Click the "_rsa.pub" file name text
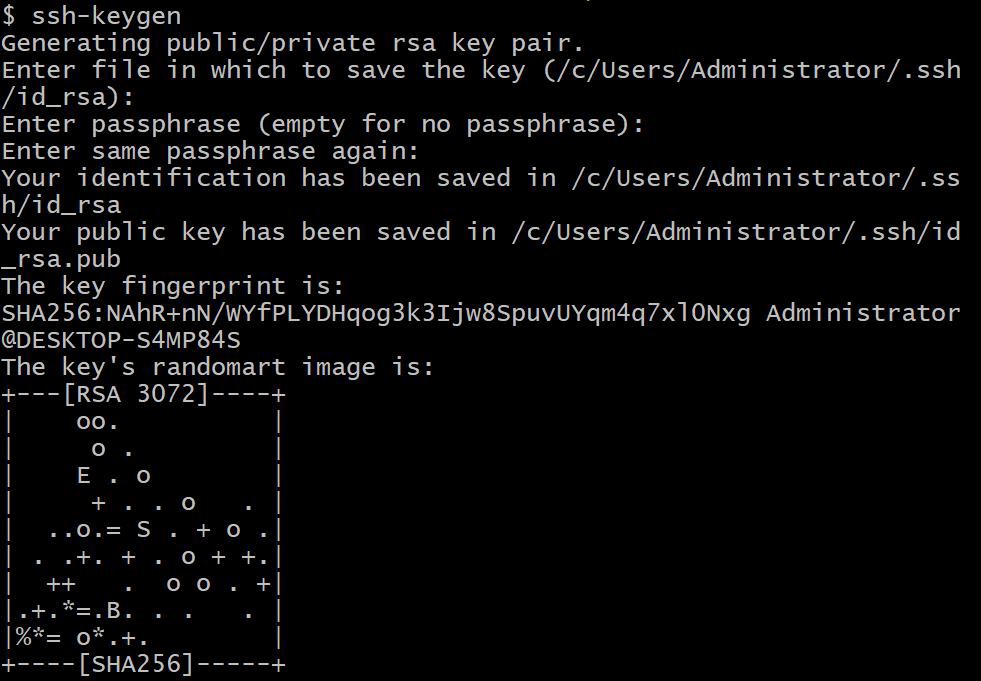981x681 pixels. [x=60, y=259]
